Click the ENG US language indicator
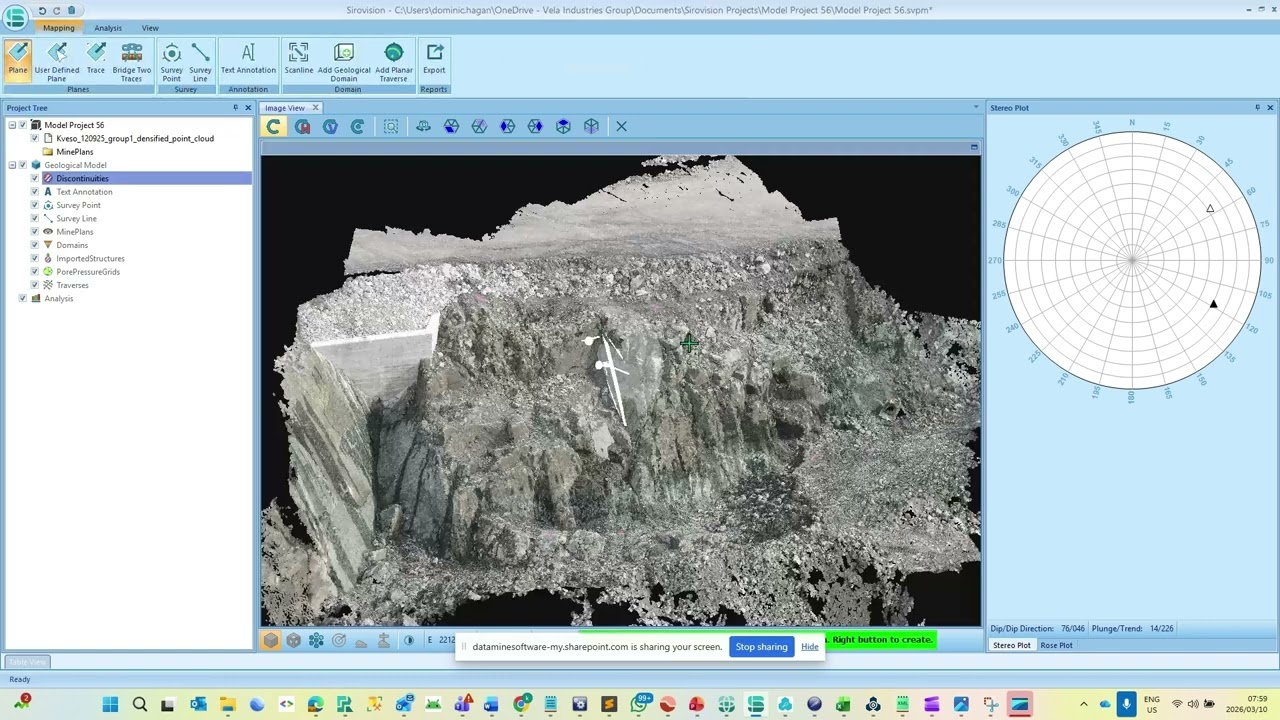This screenshot has height=720, width=1280. tap(1152, 705)
